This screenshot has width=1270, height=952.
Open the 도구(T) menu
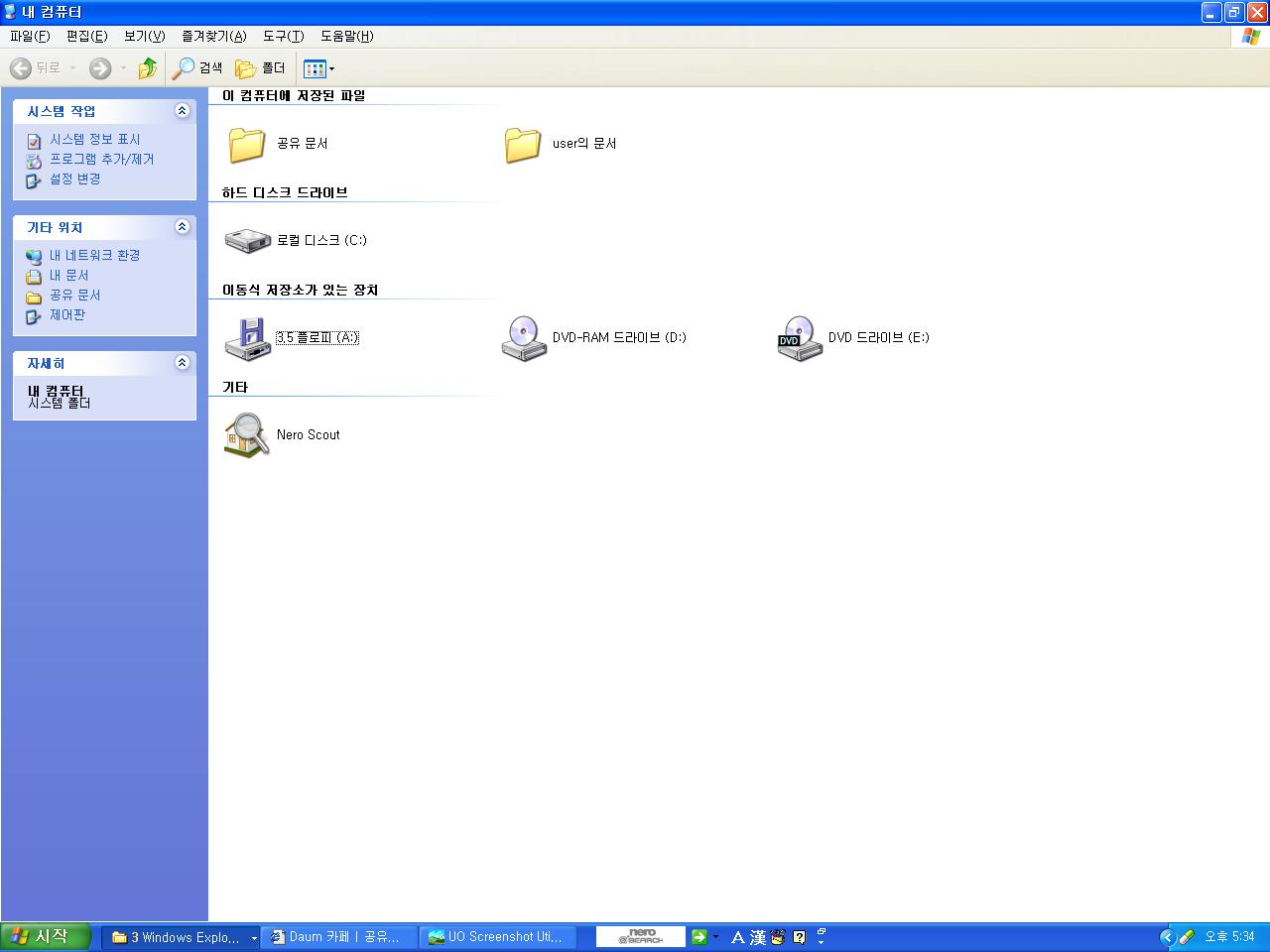coord(283,36)
